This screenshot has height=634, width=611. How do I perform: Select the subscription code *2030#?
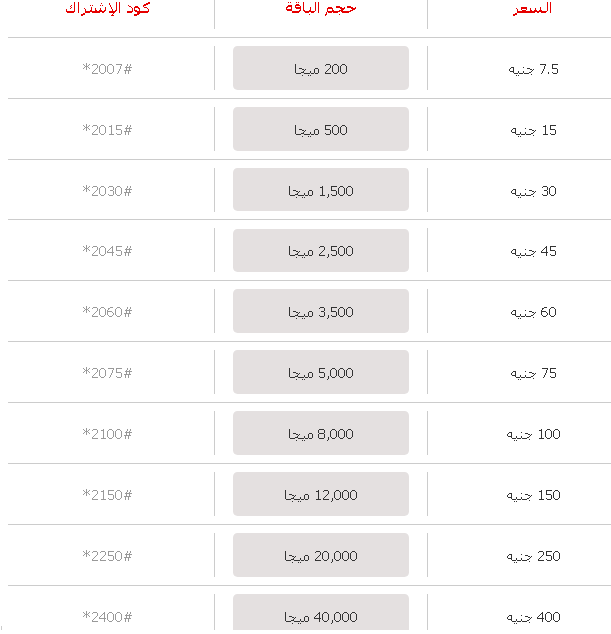coord(107,191)
